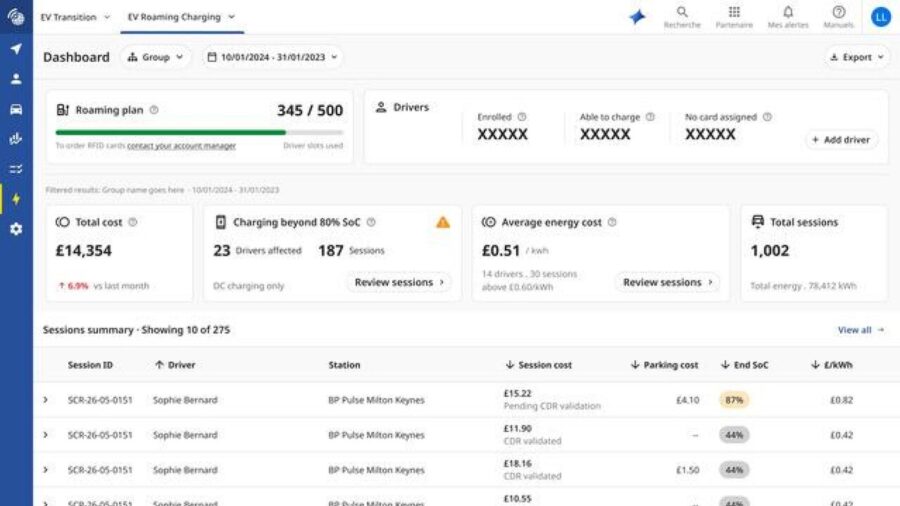900x506 pixels.
Task: Click the Station column header
Action: [x=344, y=364]
